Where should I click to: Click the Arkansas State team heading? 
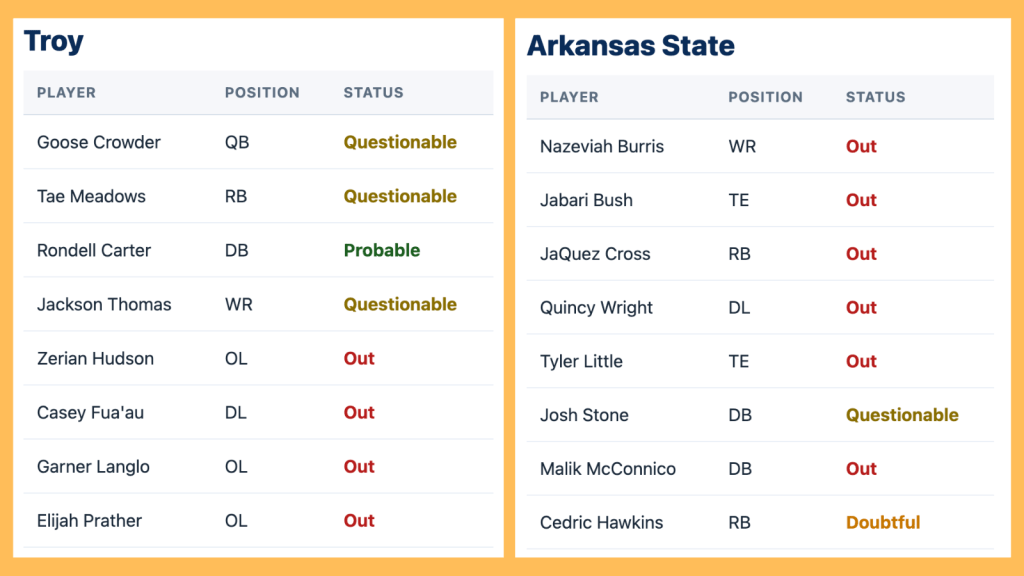(630, 46)
